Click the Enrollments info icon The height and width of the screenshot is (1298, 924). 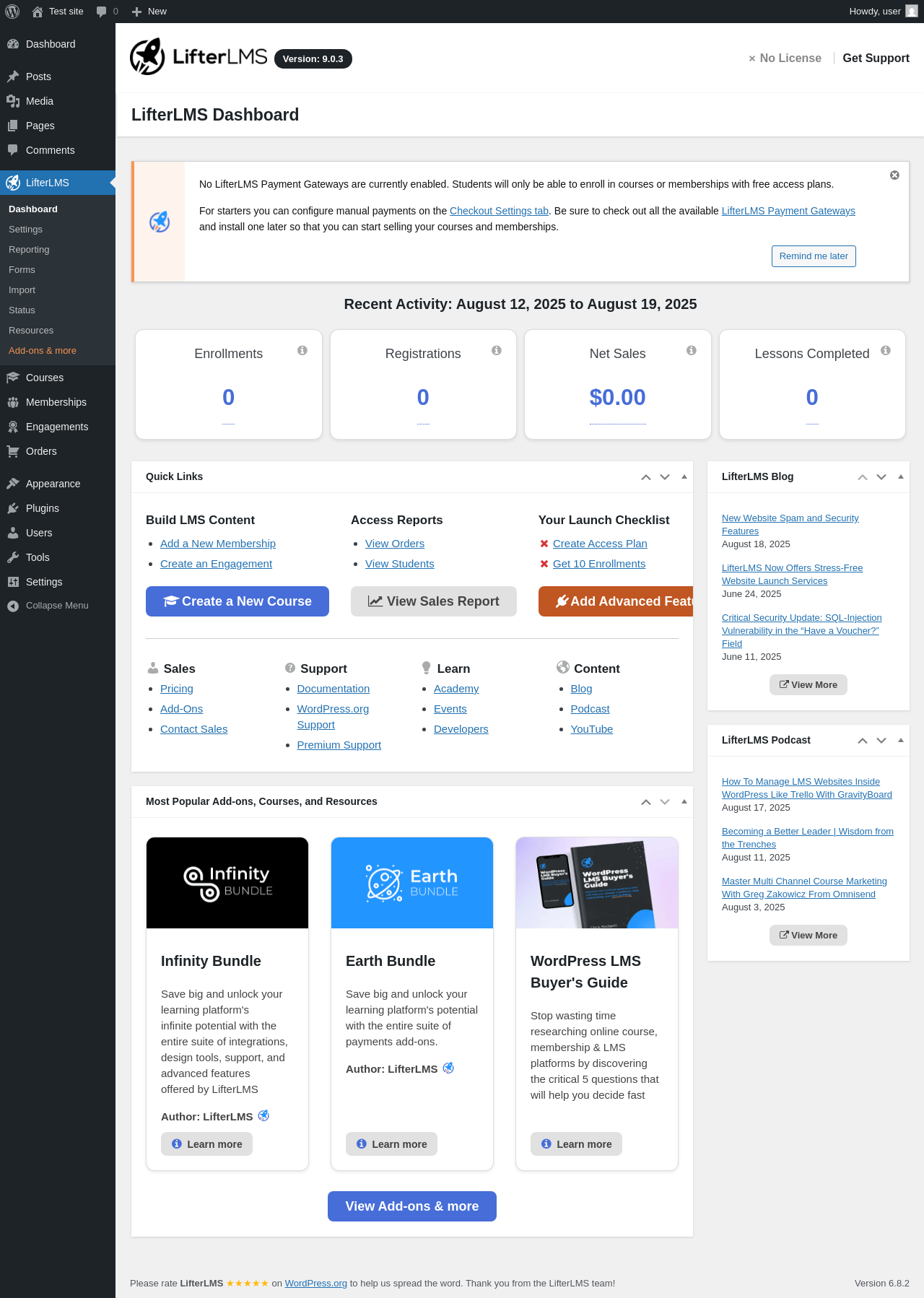[x=302, y=350]
